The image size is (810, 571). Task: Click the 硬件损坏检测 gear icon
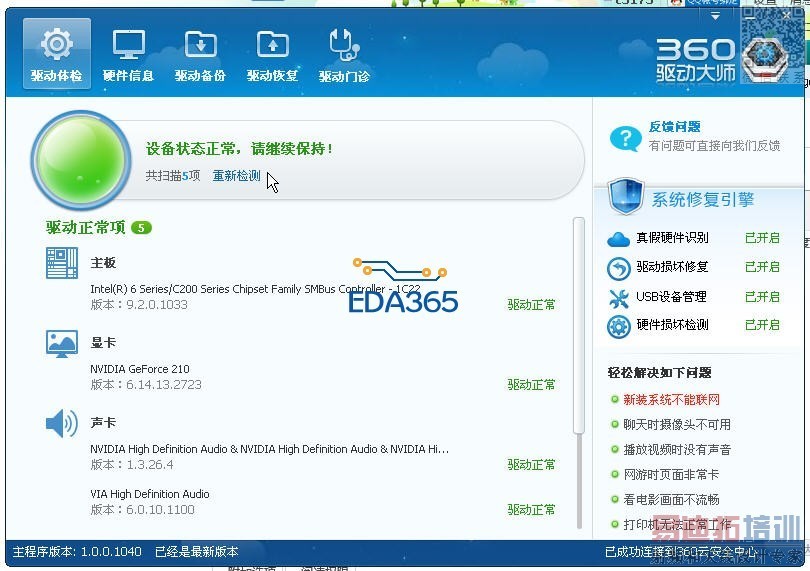point(618,327)
